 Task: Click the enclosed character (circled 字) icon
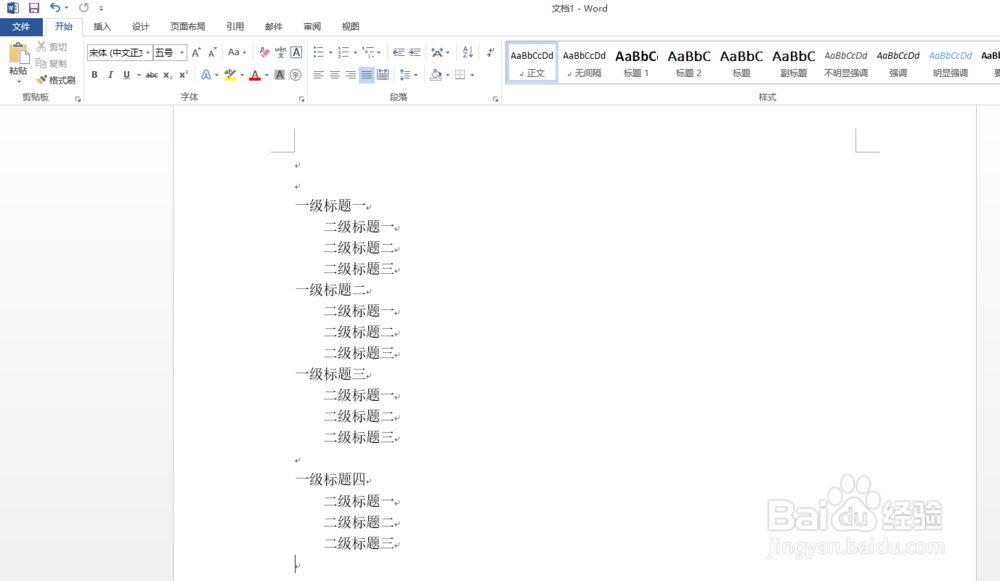click(295, 75)
